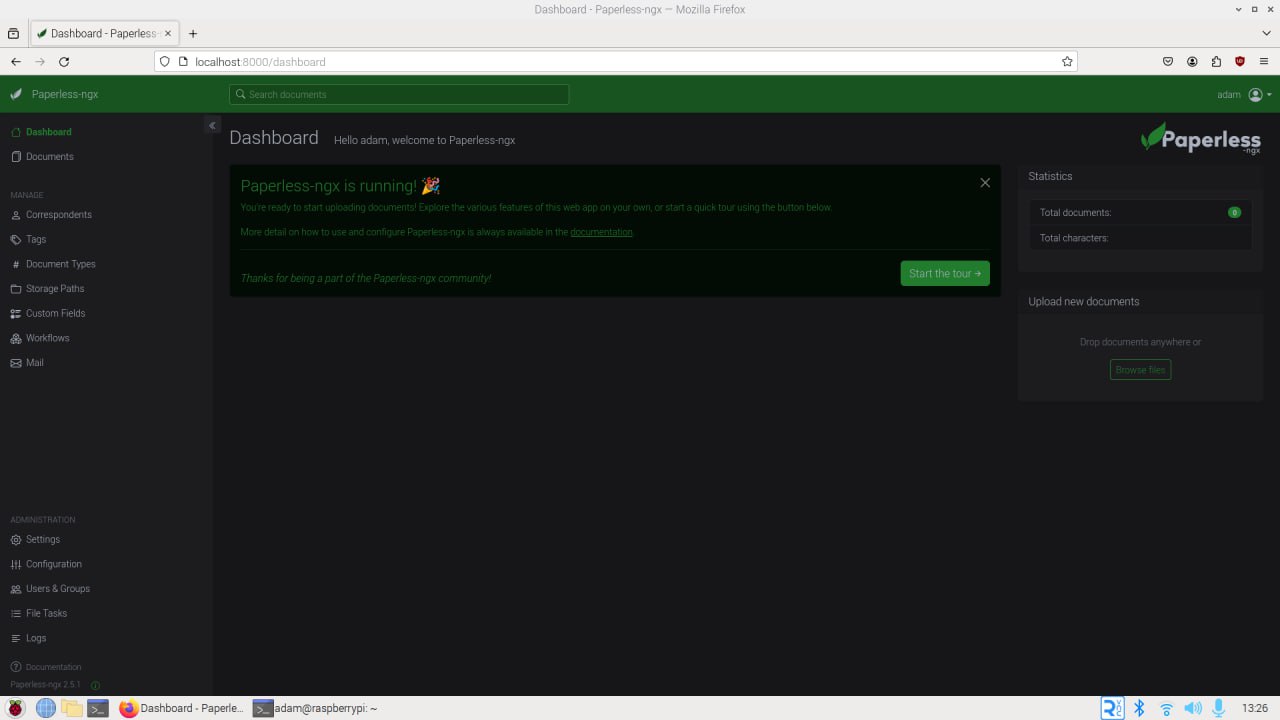Collapse the sidebar with the chevron icon
Image resolution: width=1280 pixels, height=720 pixels.
click(212, 125)
